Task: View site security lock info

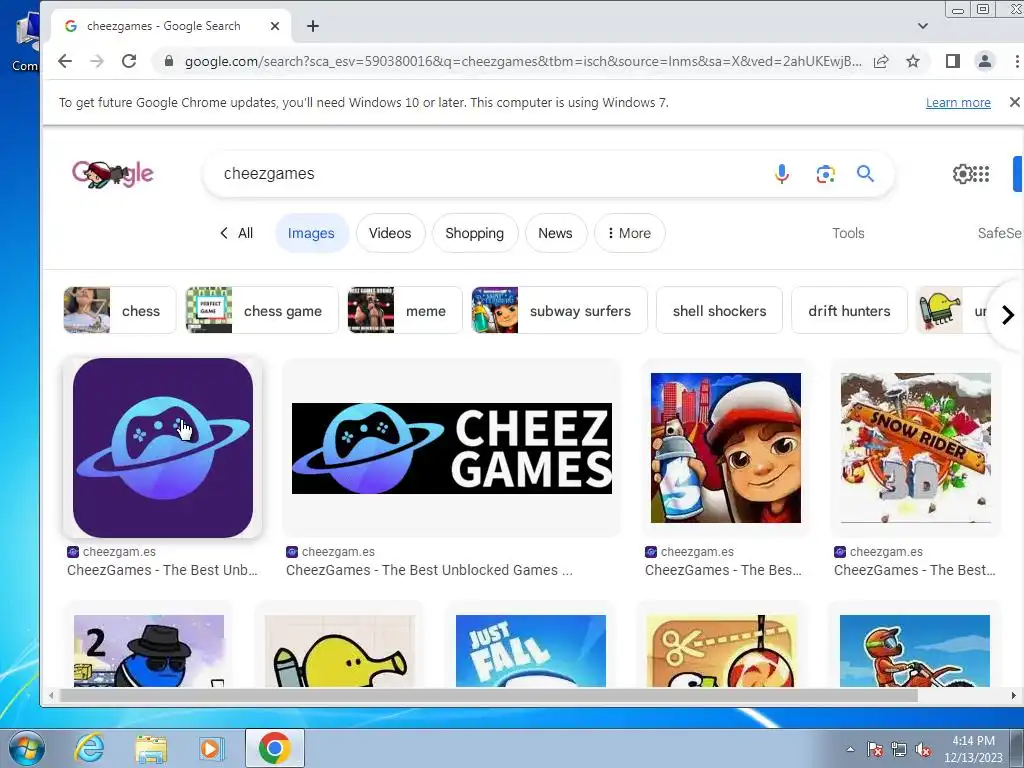Action: (x=169, y=61)
